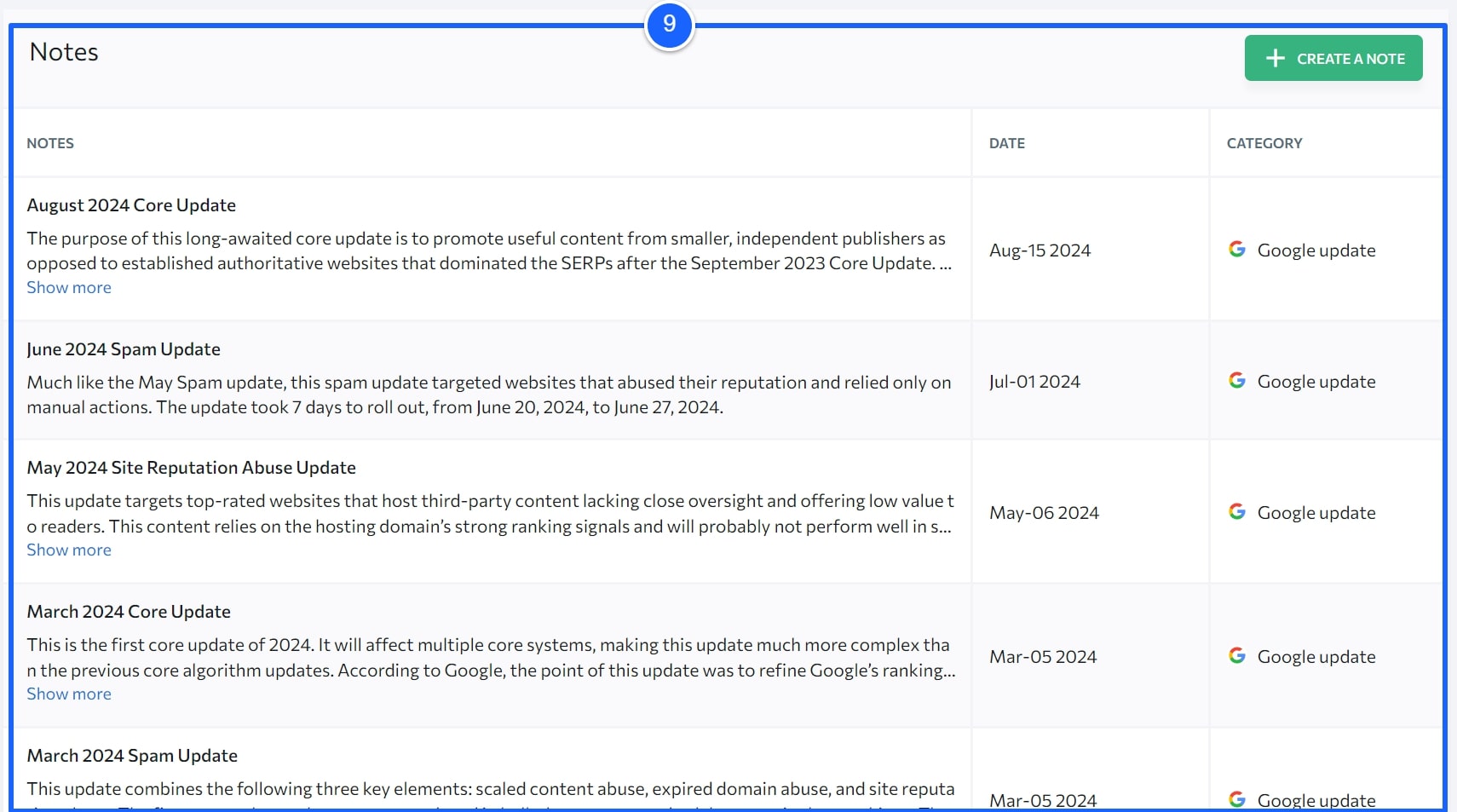Click Google update label in June 2024 row
The height and width of the screenshot is (812, 1457).
[1316, 382]
